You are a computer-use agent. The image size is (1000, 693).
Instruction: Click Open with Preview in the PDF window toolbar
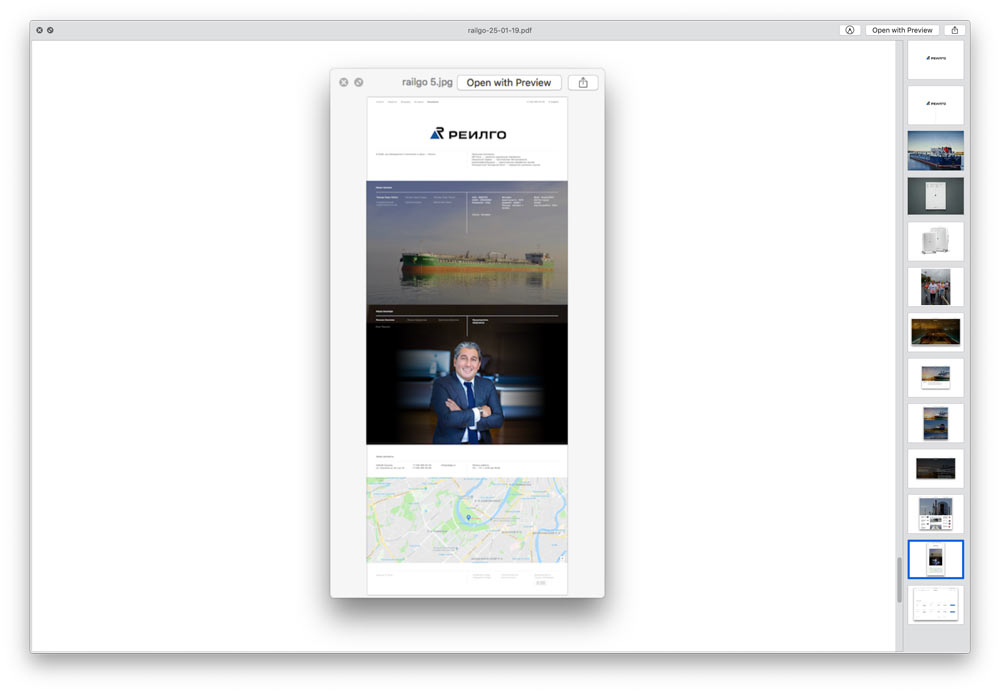(902, 30)
